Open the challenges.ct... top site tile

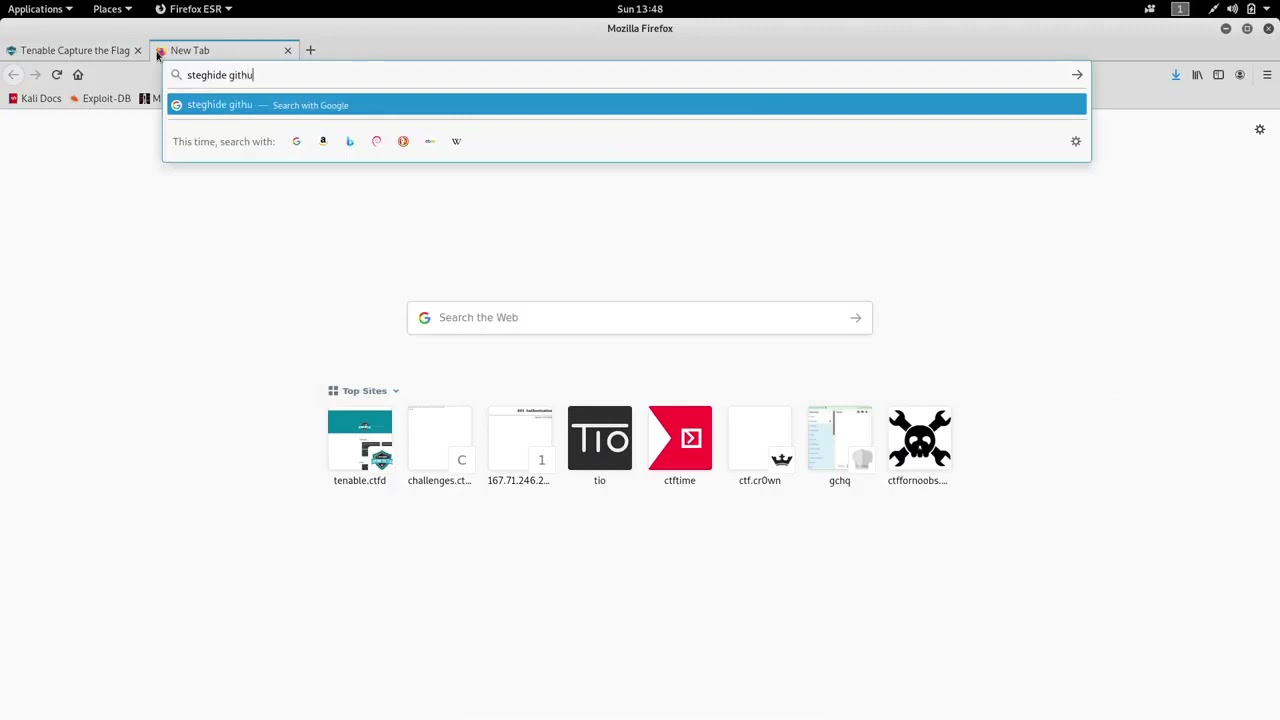pos(440,446)
